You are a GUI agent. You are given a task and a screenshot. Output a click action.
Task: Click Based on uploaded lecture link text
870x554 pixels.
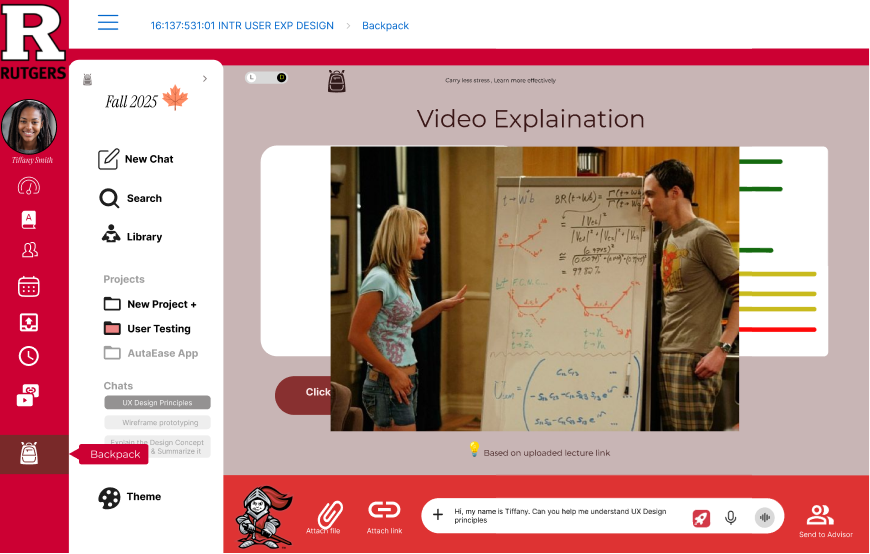(547, 453)
